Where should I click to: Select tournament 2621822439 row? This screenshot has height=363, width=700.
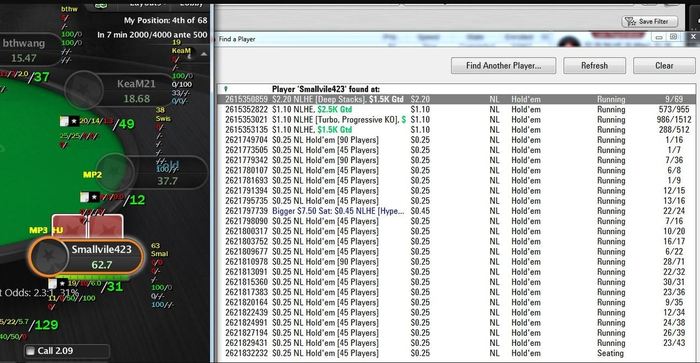coord(456,313)
